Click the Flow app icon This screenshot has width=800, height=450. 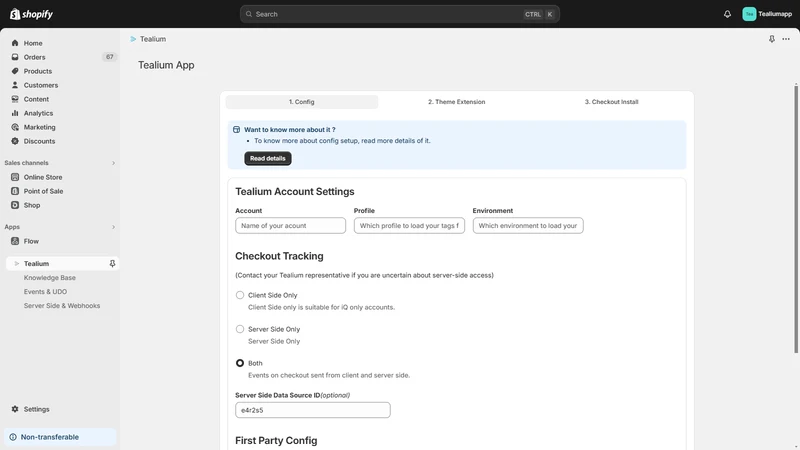point(15,241)
